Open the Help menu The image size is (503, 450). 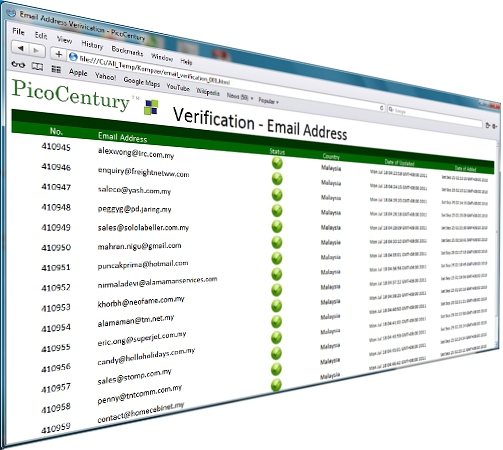click(x=186, y=61)
